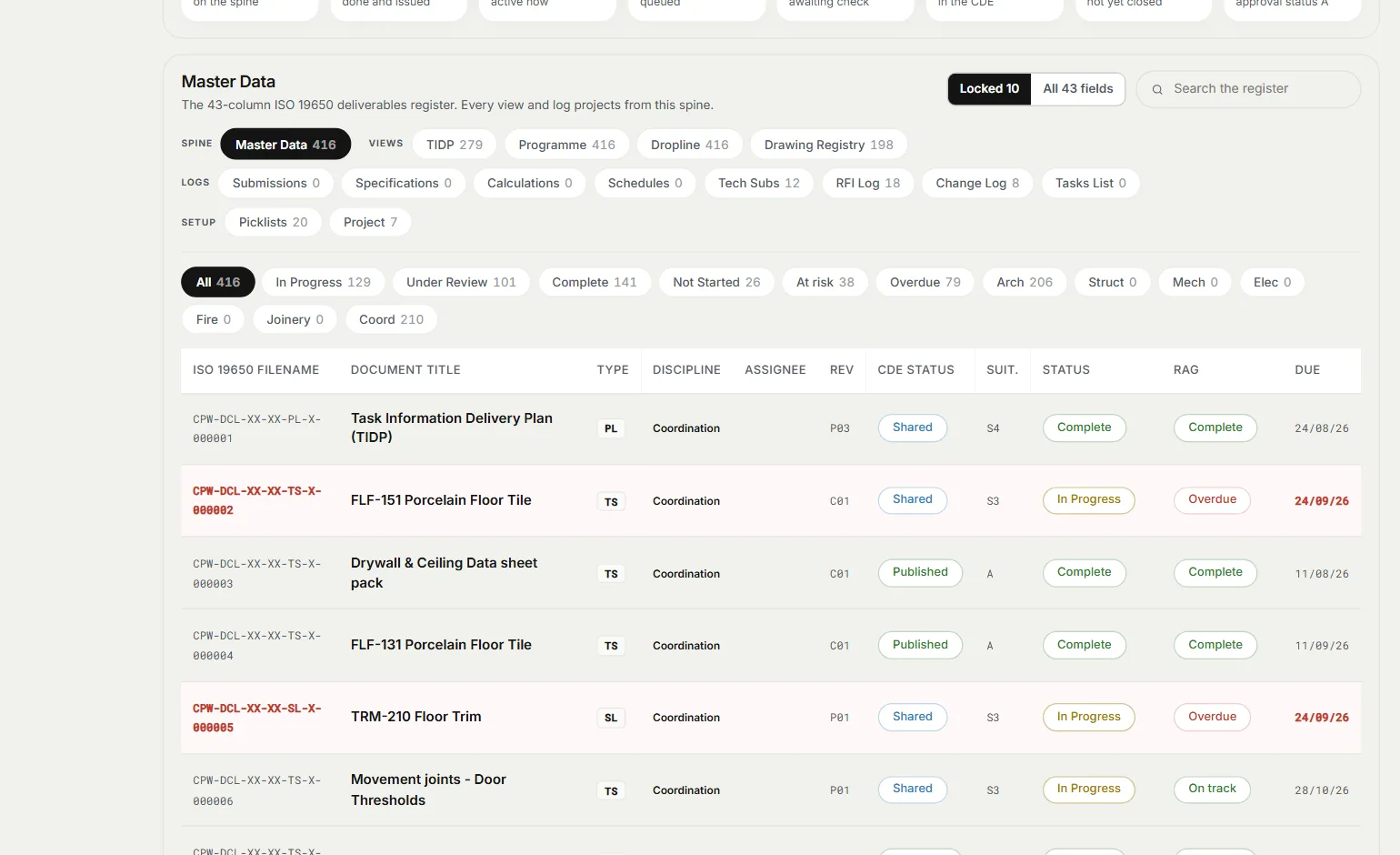Viewport: 1400px width, 855px height.
Task: Filter by Coord 210 discipline
Action: pos(391,319)
